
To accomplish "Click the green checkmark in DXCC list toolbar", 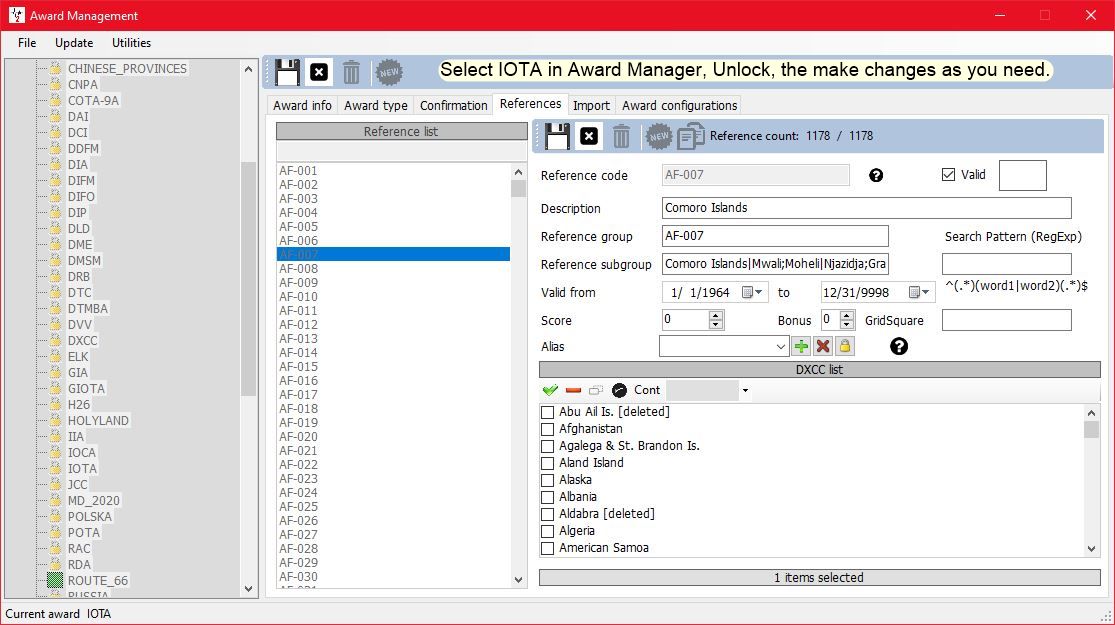I will click(x=550, y=390).
